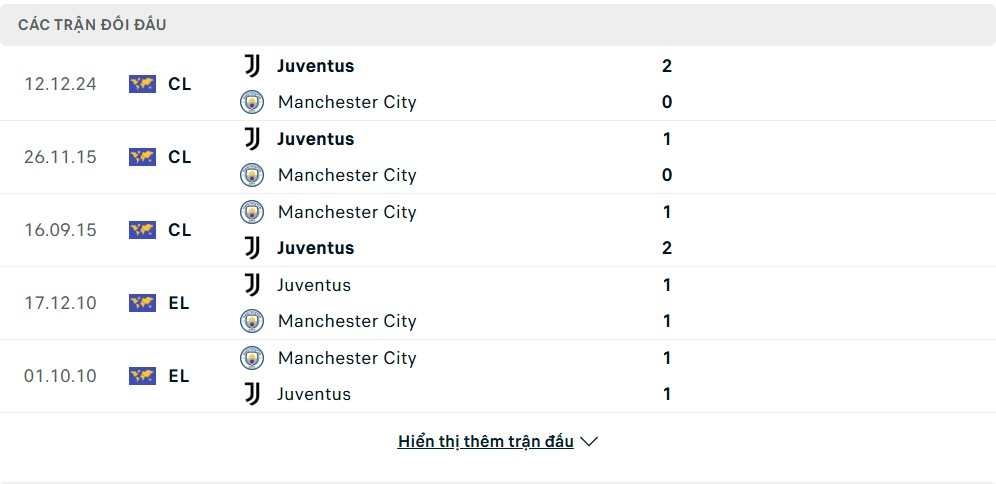This screenshot has height=484, width=996.
Task: Open 'Hiển thị thêm trận đấu' link
Action: (486, 441)
